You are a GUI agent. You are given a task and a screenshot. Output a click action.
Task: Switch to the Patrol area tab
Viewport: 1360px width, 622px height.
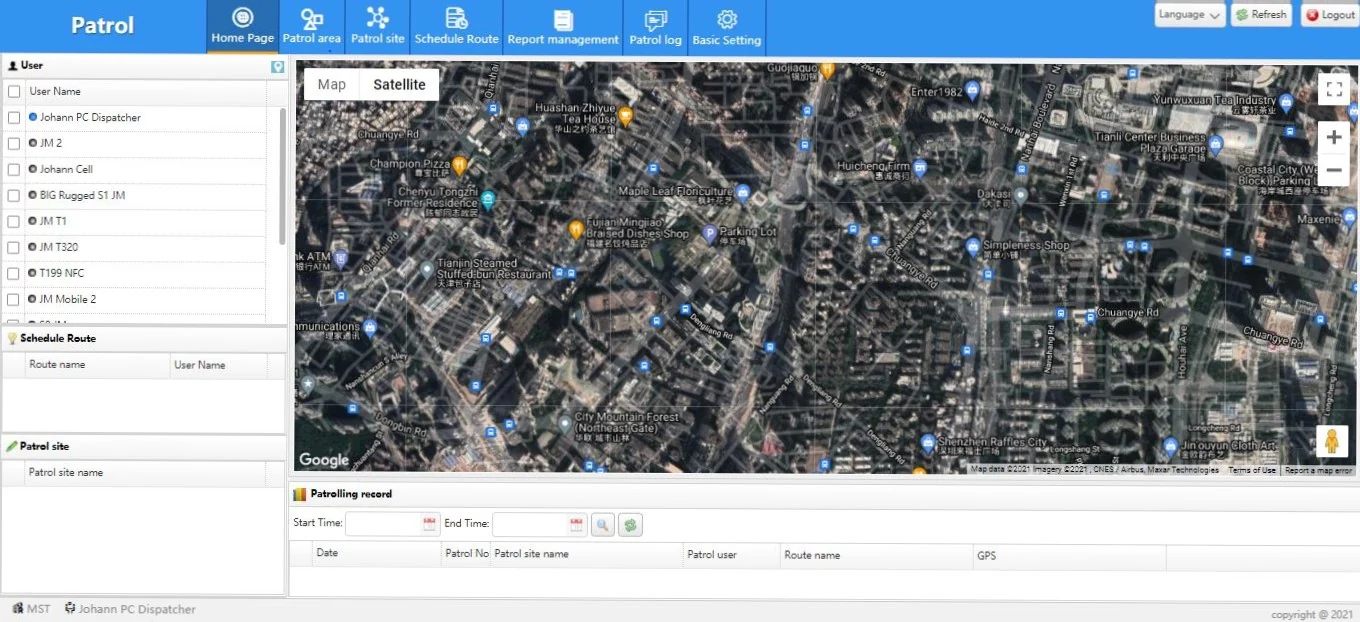[x=311, y=27]
